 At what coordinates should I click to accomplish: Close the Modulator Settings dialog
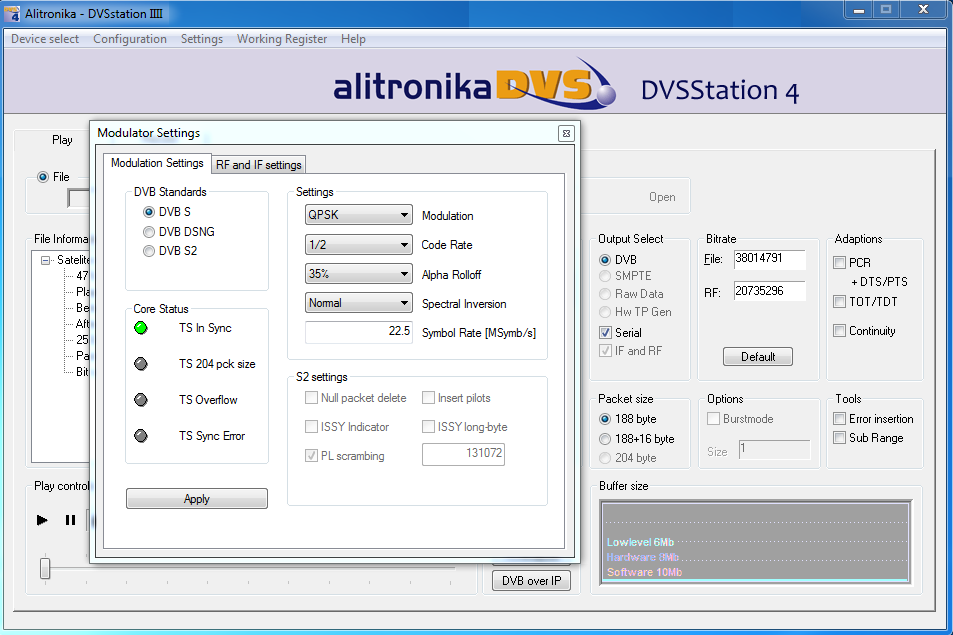[565, 133]
